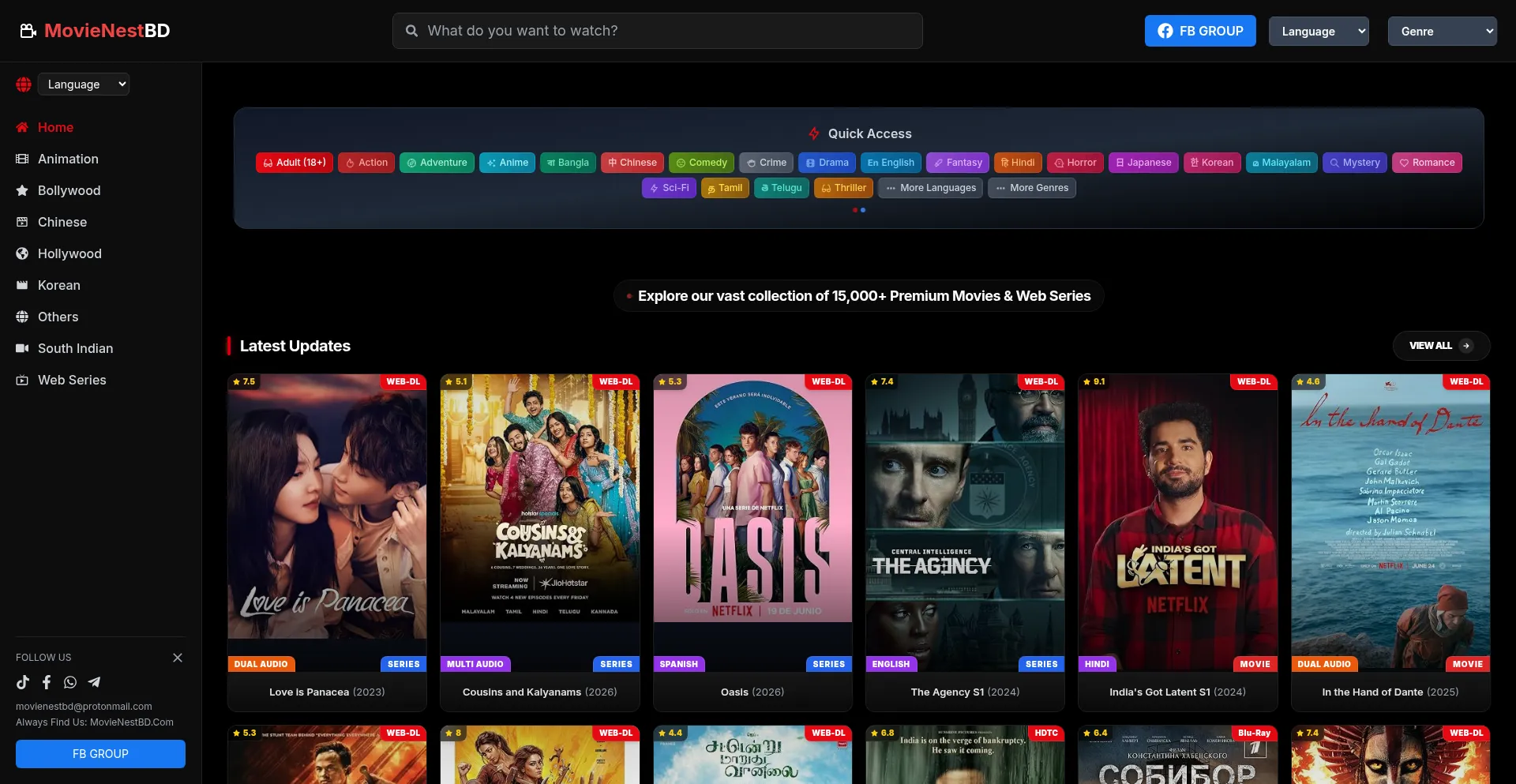Open Facebook social icon in Follow Us
Image resolution: width=1516 pixels, height=784 pixels.
click(x=47, y=682)
